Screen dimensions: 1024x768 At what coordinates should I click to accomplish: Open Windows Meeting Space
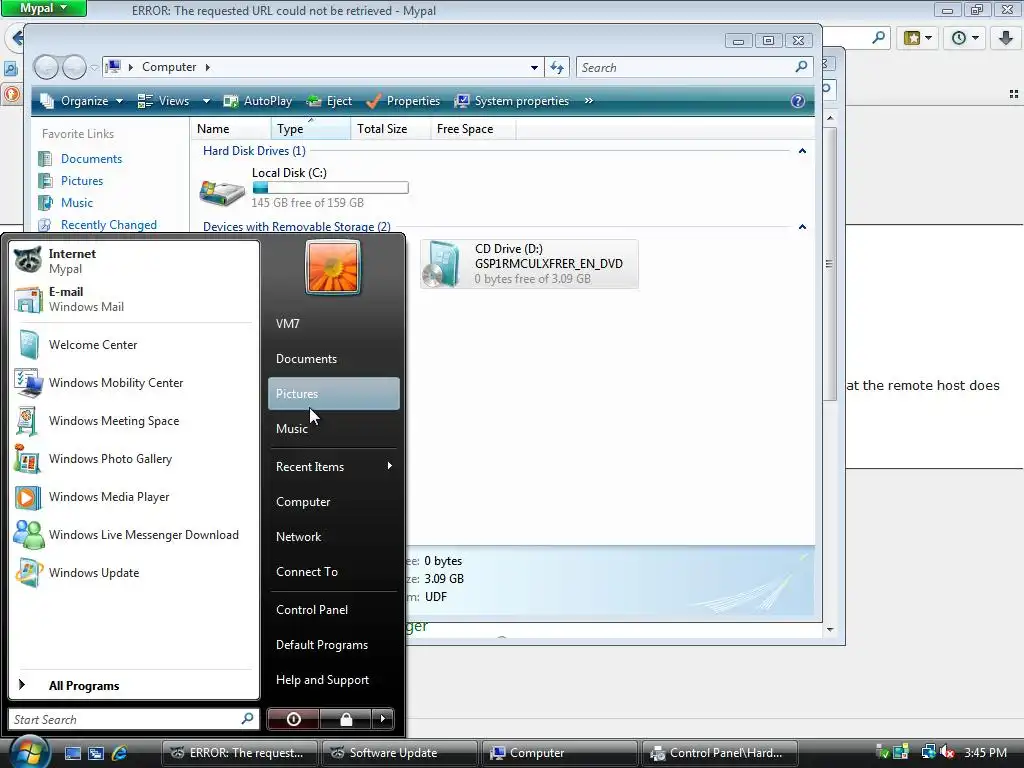point(134,421)
